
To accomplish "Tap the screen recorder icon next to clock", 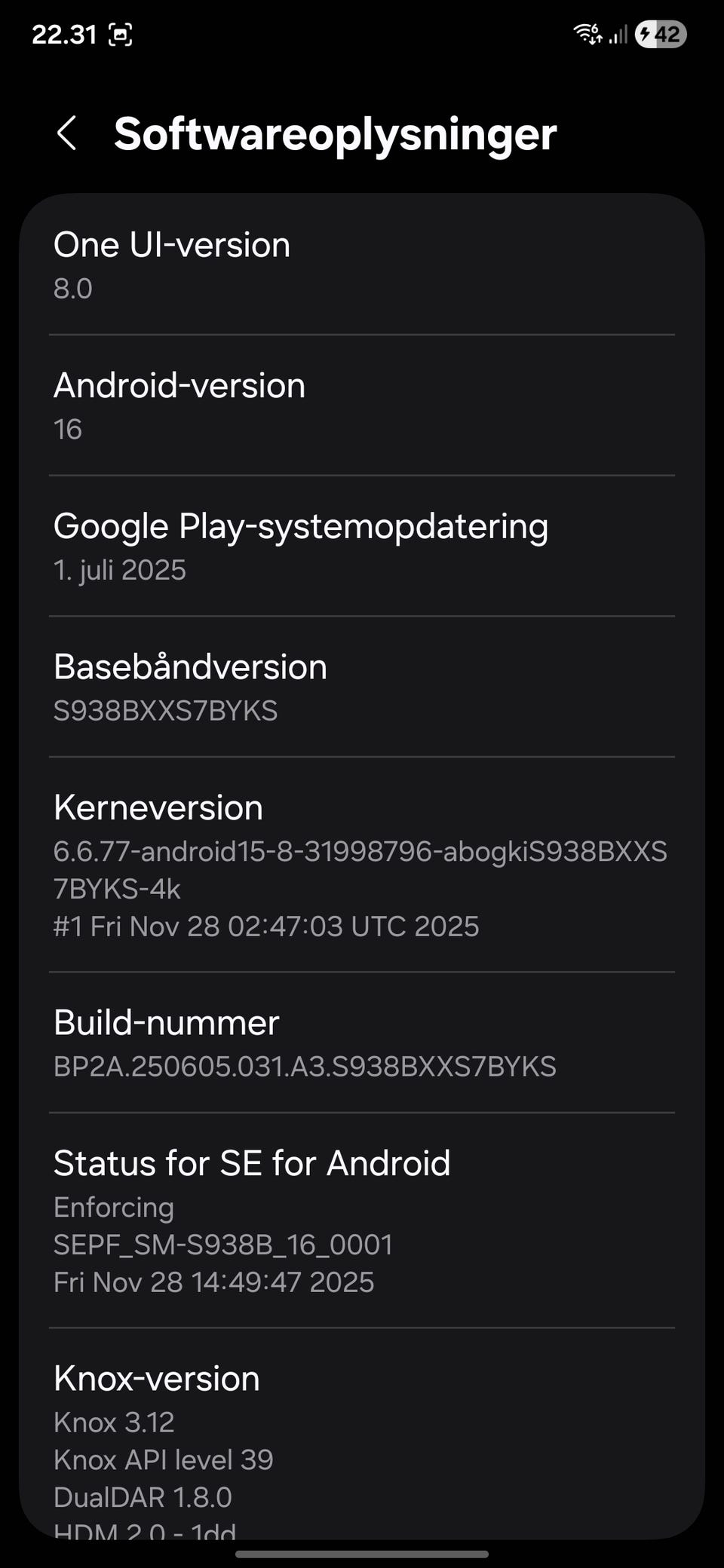I will coord(121,34).
